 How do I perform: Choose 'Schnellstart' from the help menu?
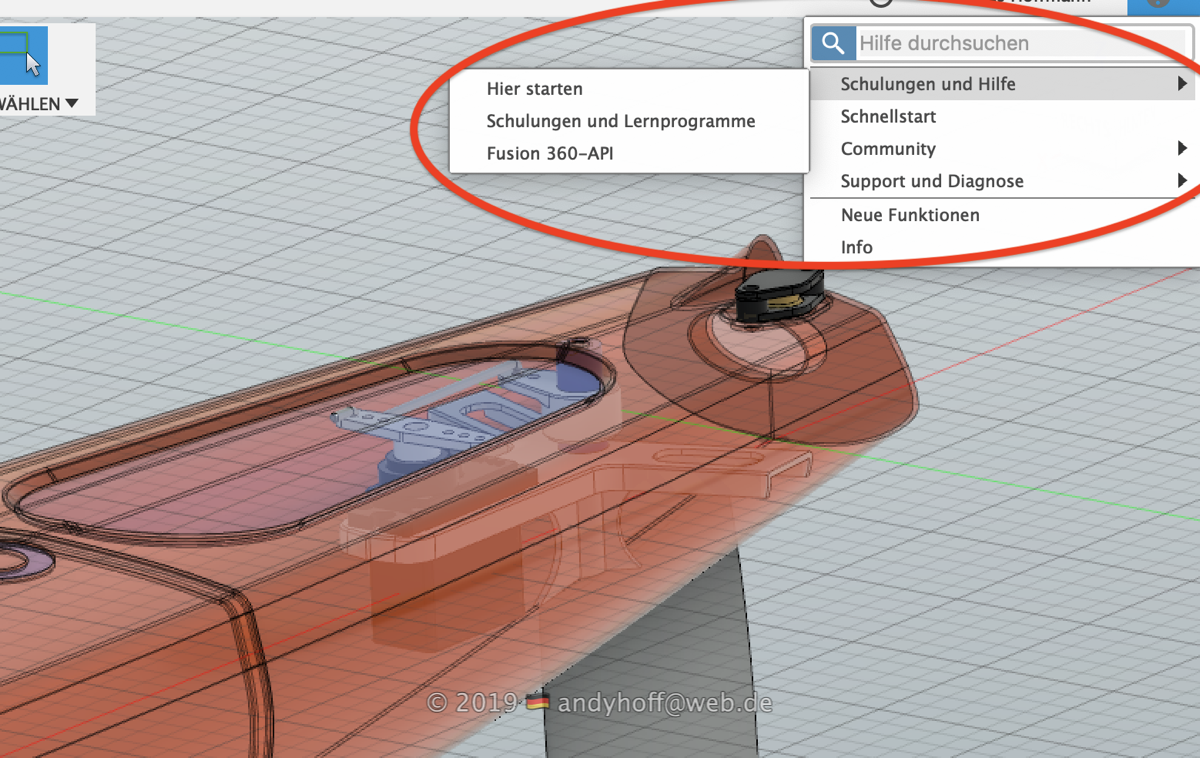click(x=888, y=117)
